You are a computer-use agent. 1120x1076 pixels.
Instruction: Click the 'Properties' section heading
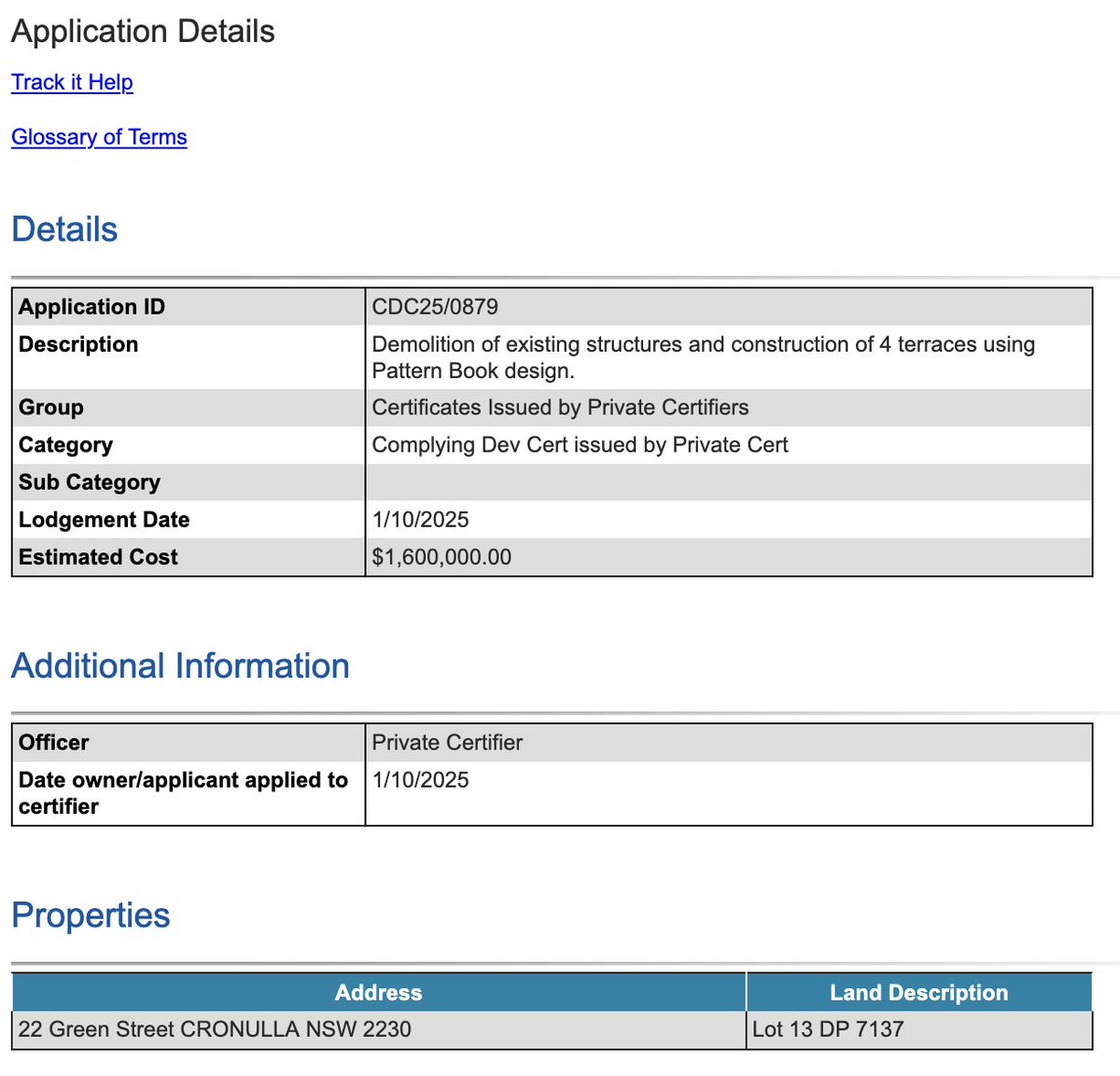coord(91,915)
